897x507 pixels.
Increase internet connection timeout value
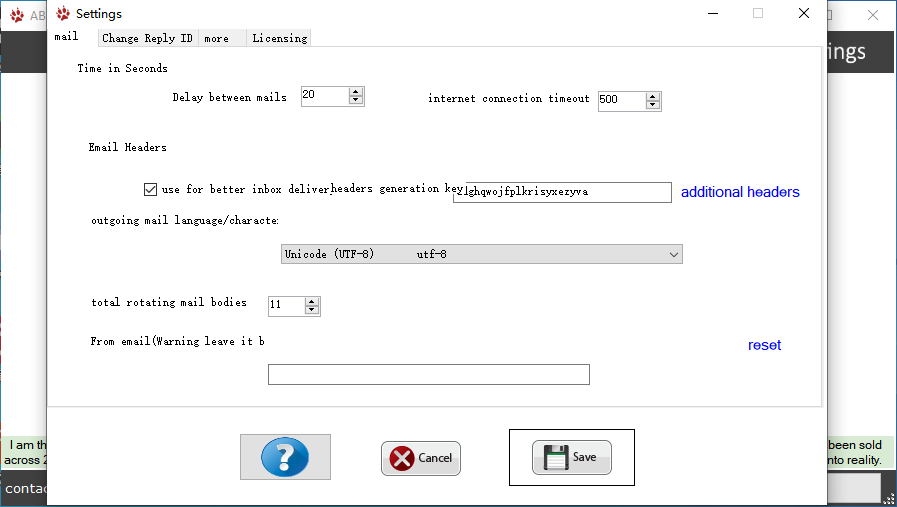[653, 96]
